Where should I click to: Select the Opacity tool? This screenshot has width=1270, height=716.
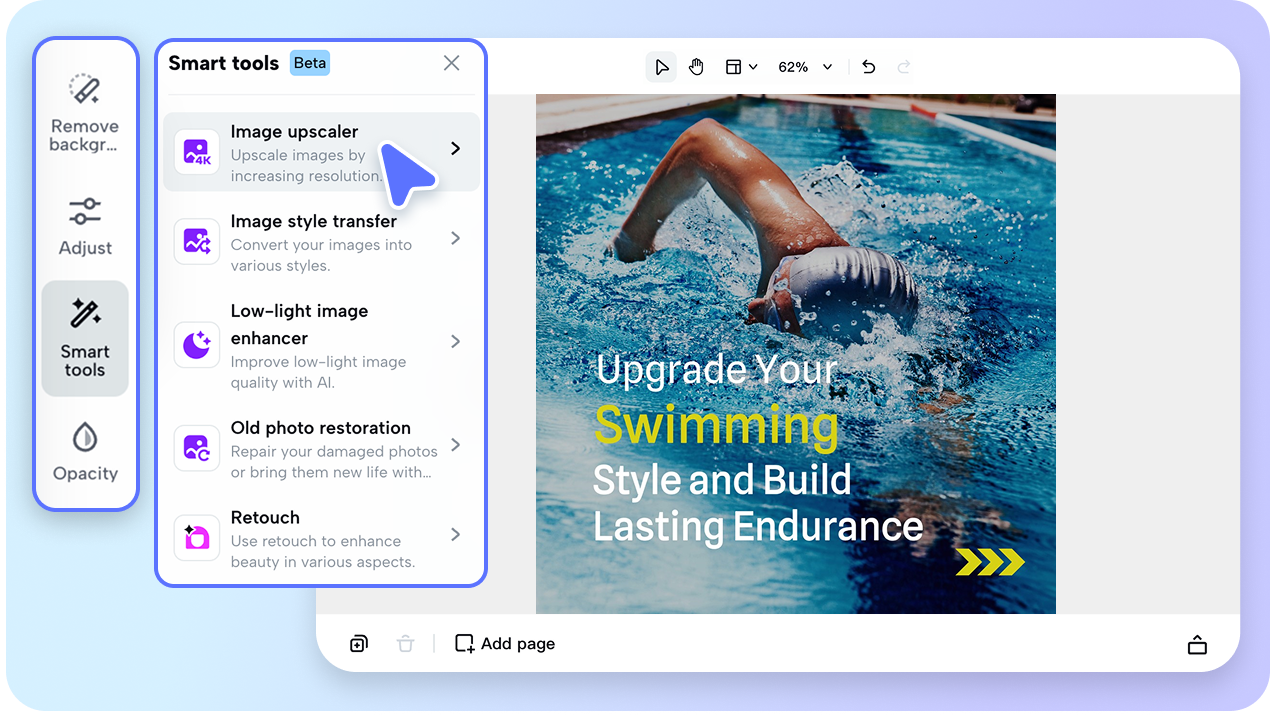[85, 450]
